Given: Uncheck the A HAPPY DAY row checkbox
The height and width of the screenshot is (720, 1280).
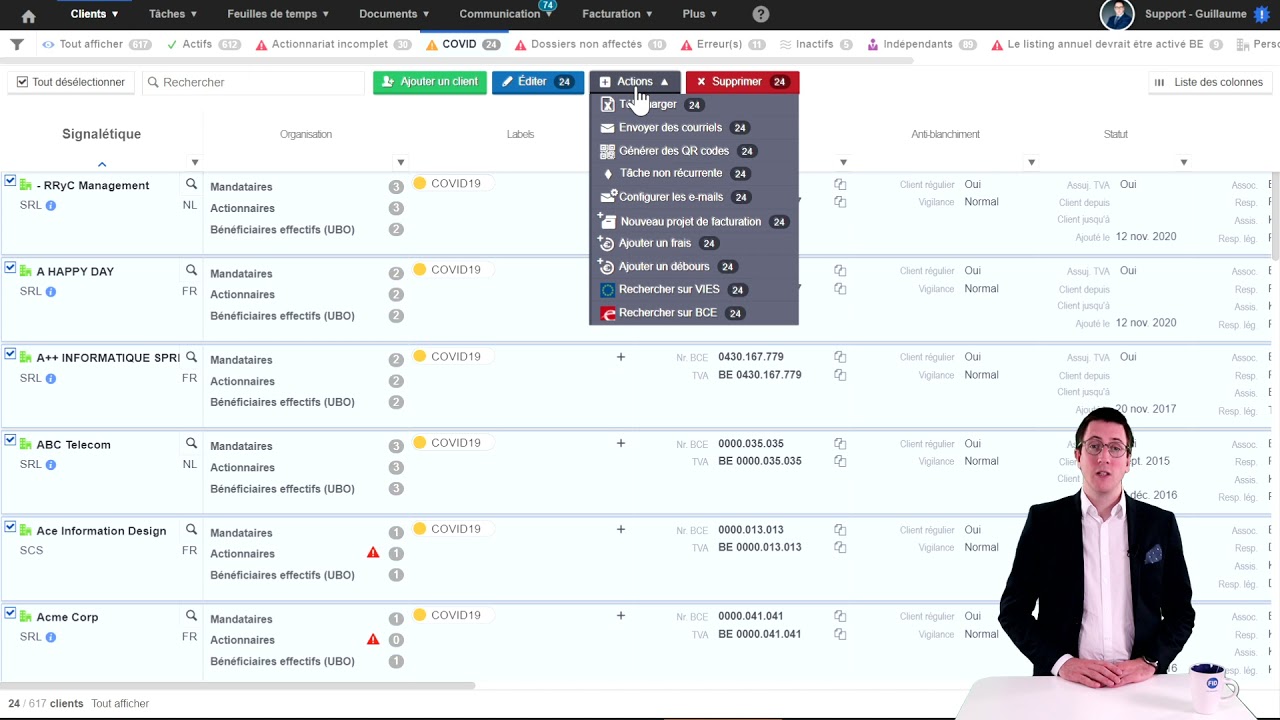Looking at the screenshot, I should tap(10, 268).
